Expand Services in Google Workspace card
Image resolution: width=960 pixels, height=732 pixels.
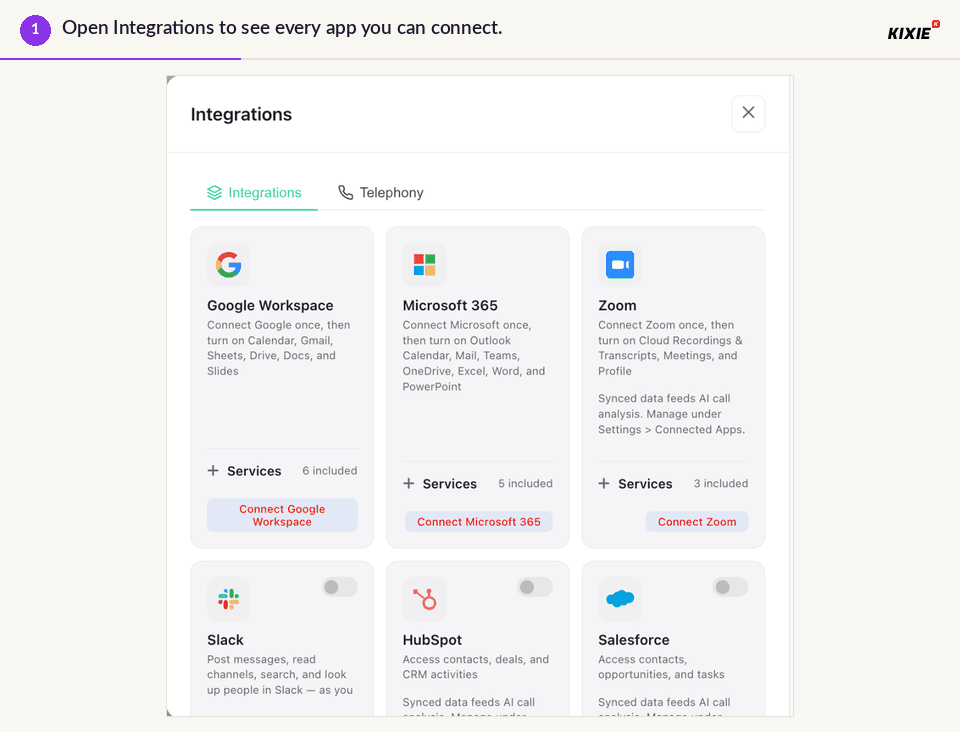[244, 471]
